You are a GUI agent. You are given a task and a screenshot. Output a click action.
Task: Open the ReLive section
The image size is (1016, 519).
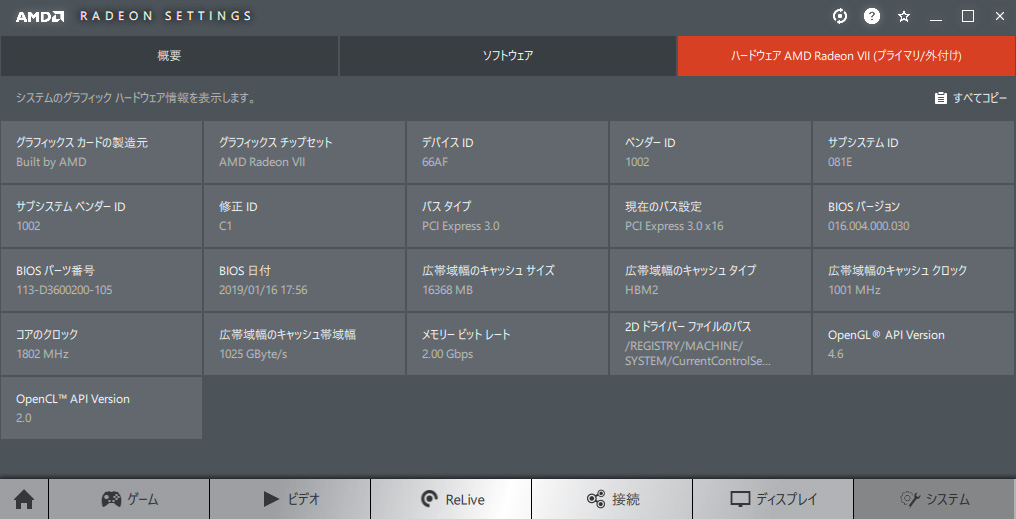[x=451, y=499]
